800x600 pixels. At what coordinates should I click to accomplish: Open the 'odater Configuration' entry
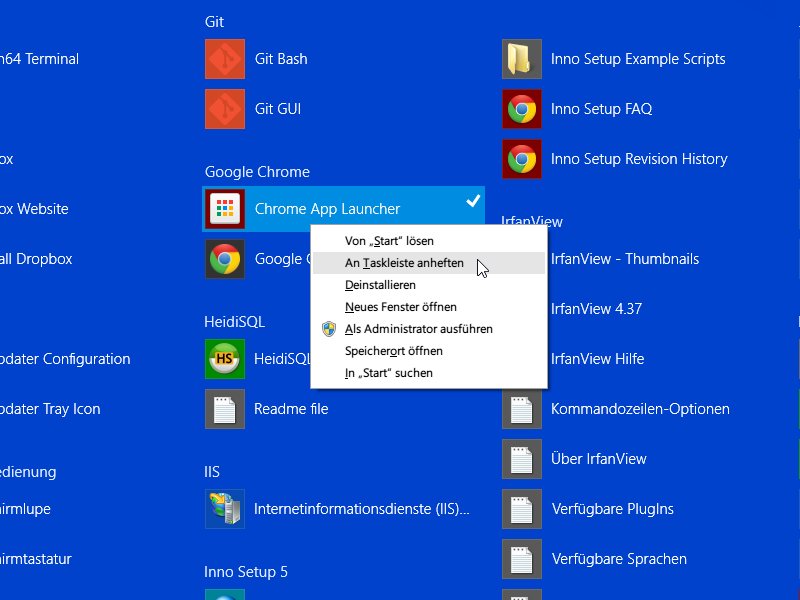pyautogui.click(x=65, y=359)
